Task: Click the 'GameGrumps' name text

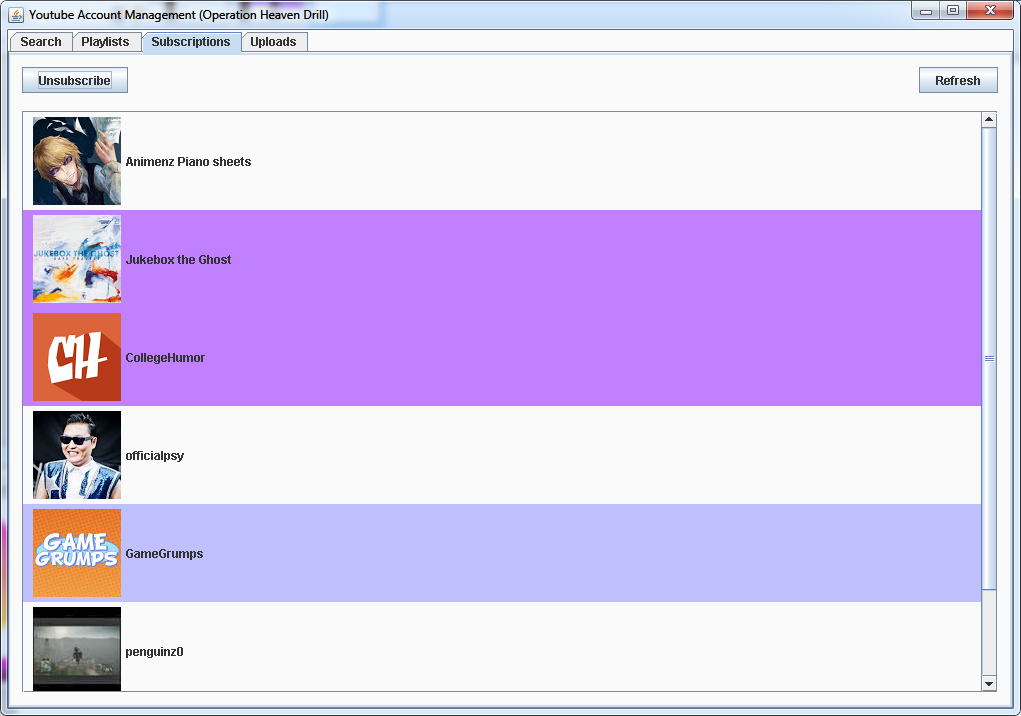Action: pyautogui.click(x=164, y=554)
